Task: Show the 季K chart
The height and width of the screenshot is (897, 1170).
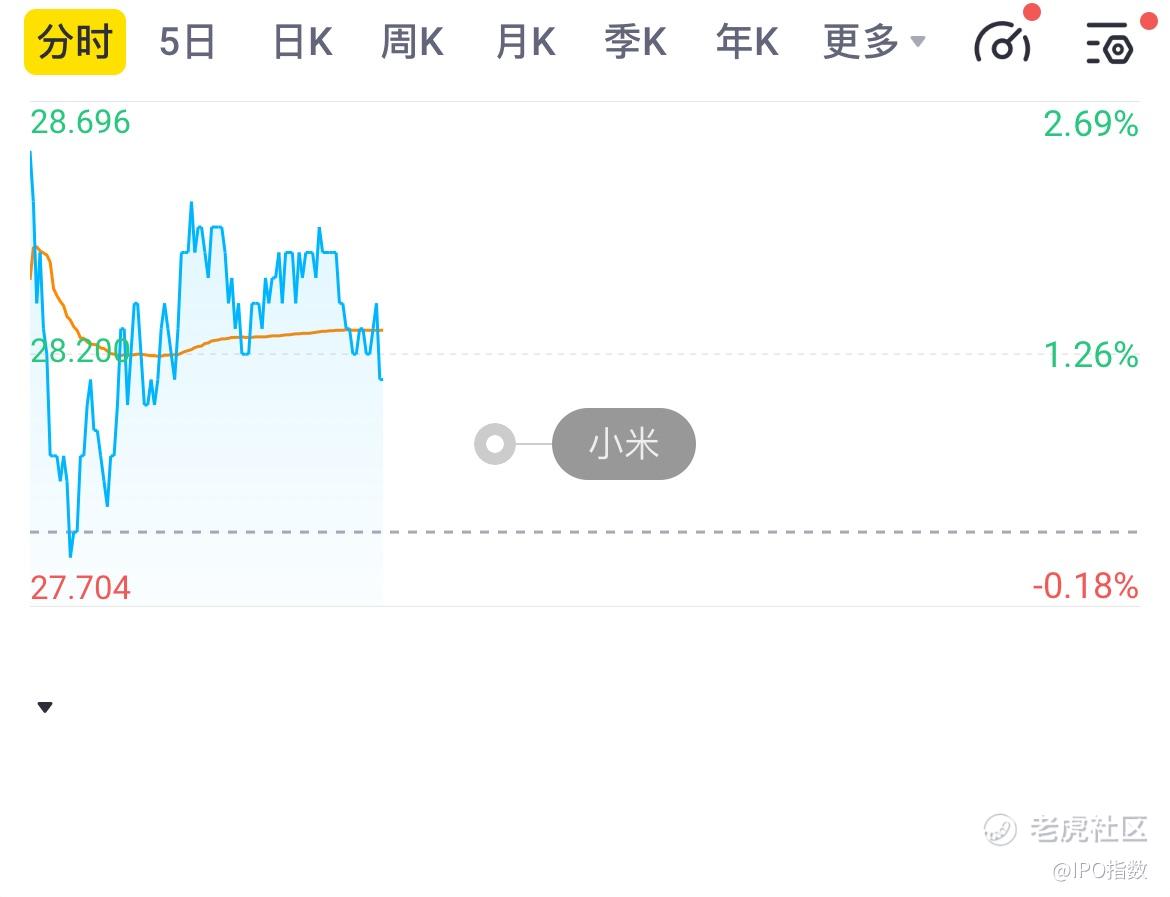Action: (x=635, y=43)
